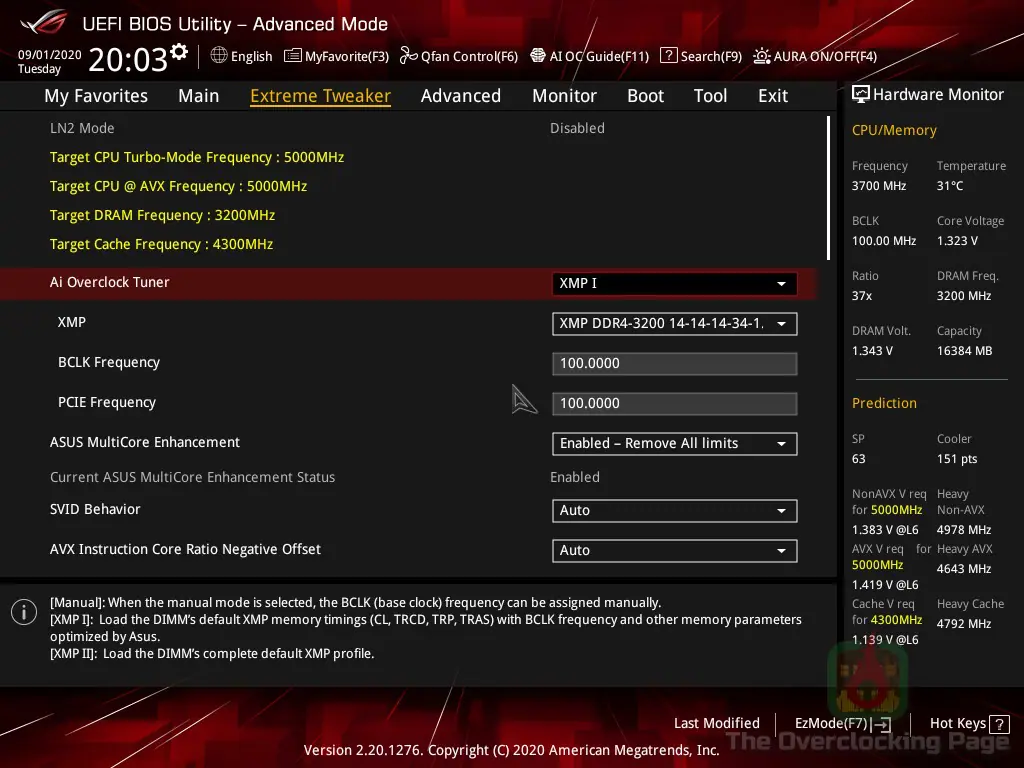Click the Last Modified button
Screen dimensions: 1024x768
click(716, 723)
